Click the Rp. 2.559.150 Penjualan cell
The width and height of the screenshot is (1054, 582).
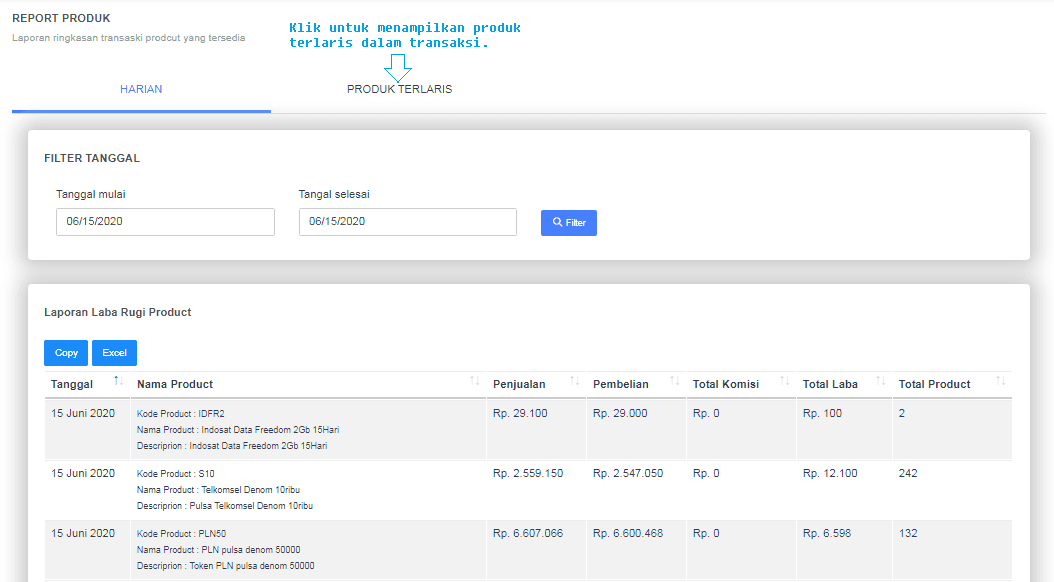[527, 473]
